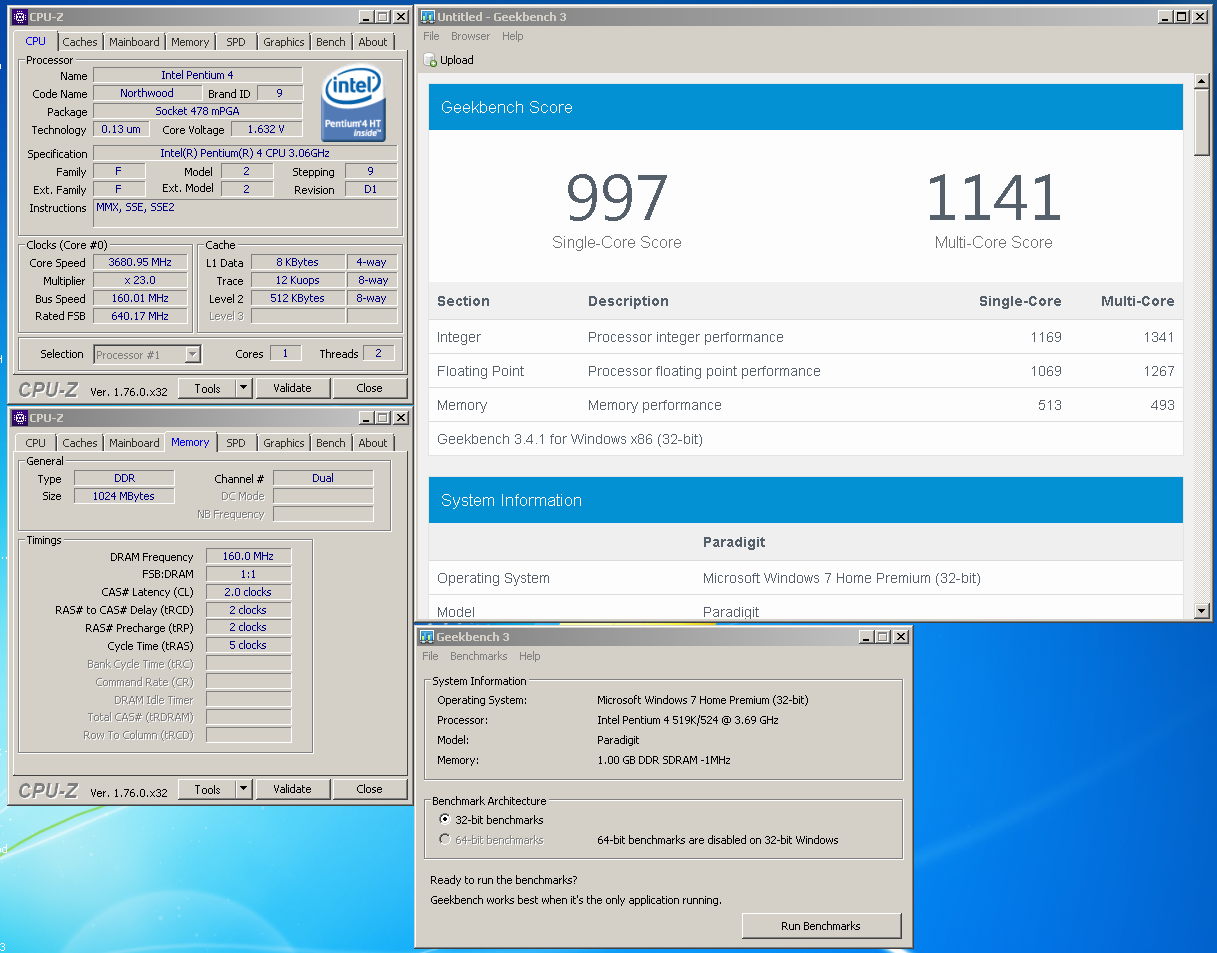1217x953 pixels.
Task: Open the About tab in the lower CPU-Z window
Action: [x=373, y=443]
